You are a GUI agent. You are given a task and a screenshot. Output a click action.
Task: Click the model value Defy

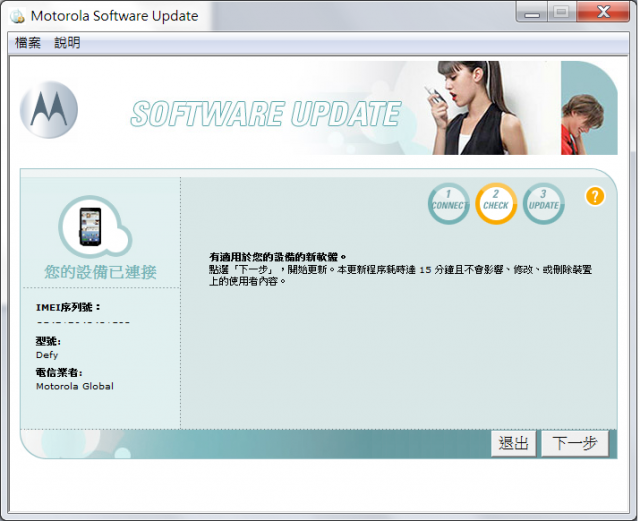(x=47, y=355)
